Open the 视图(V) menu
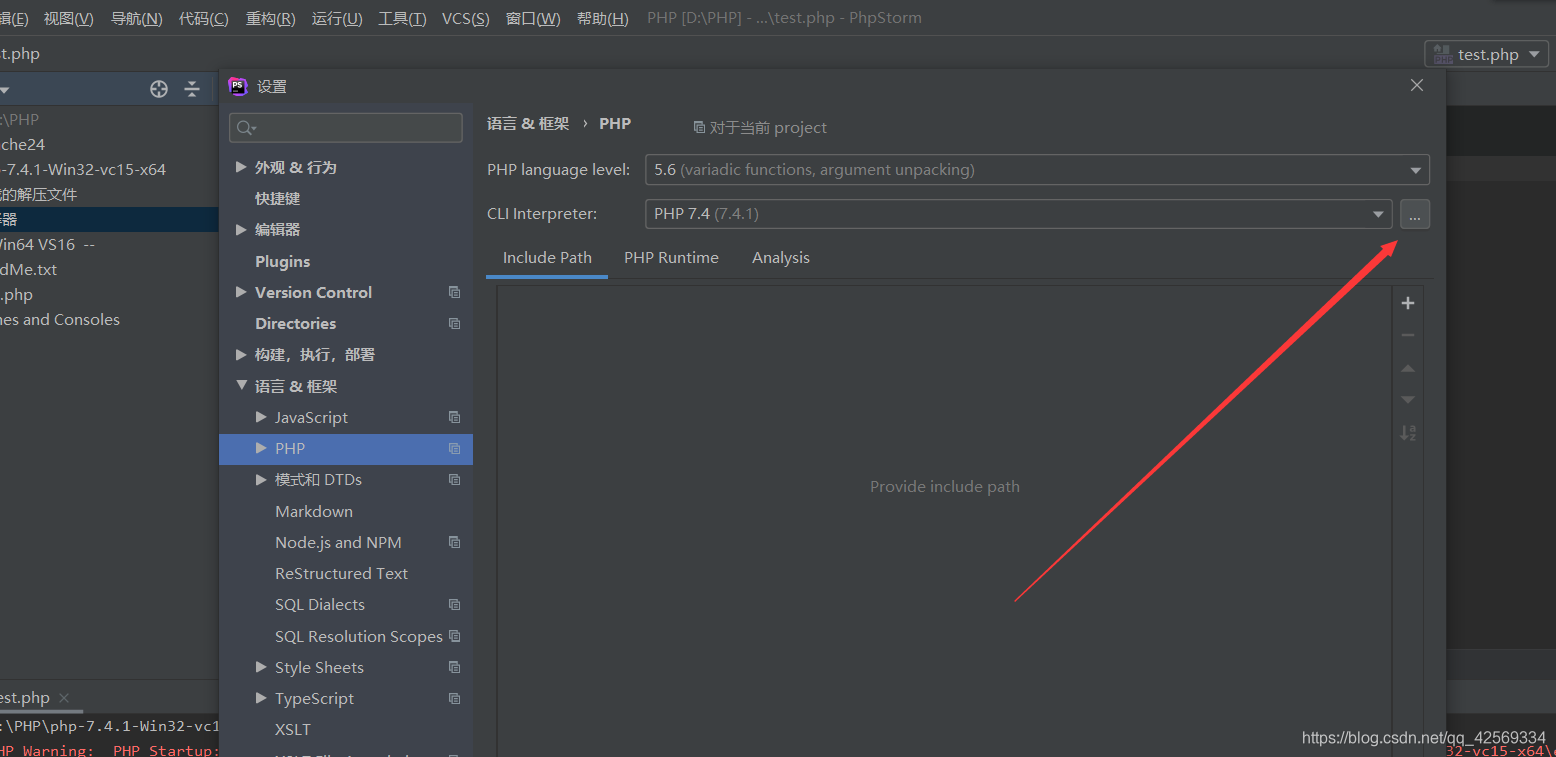Screen dimensions: 1556x757 pyautogui.click(x=68, y=18)
